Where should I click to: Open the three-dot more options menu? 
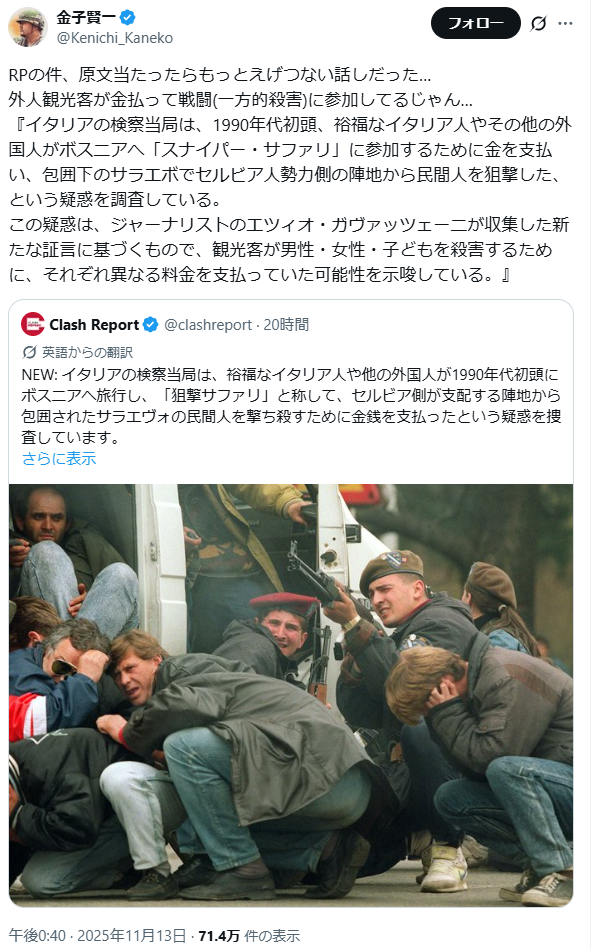[565, 24]
